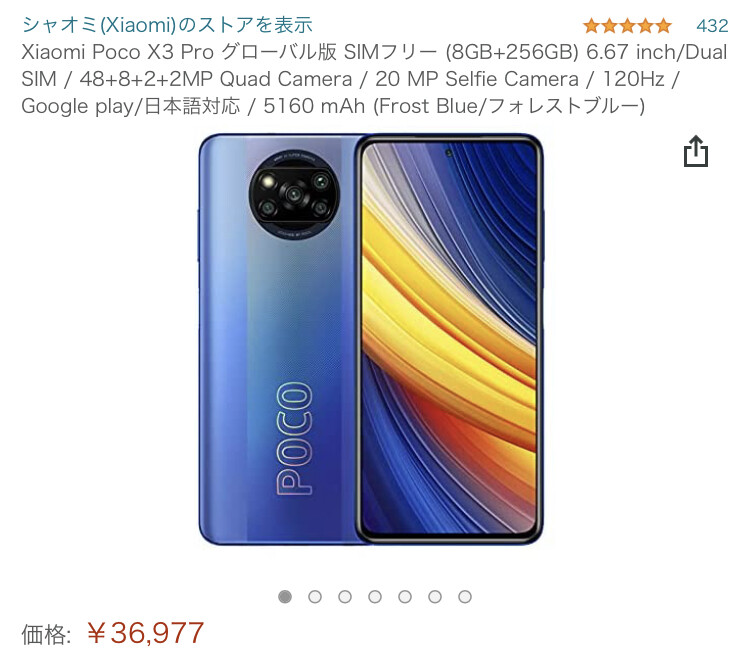The image size is (750, 660).
Task: Select the first image carousel dot
Action: 285,597
